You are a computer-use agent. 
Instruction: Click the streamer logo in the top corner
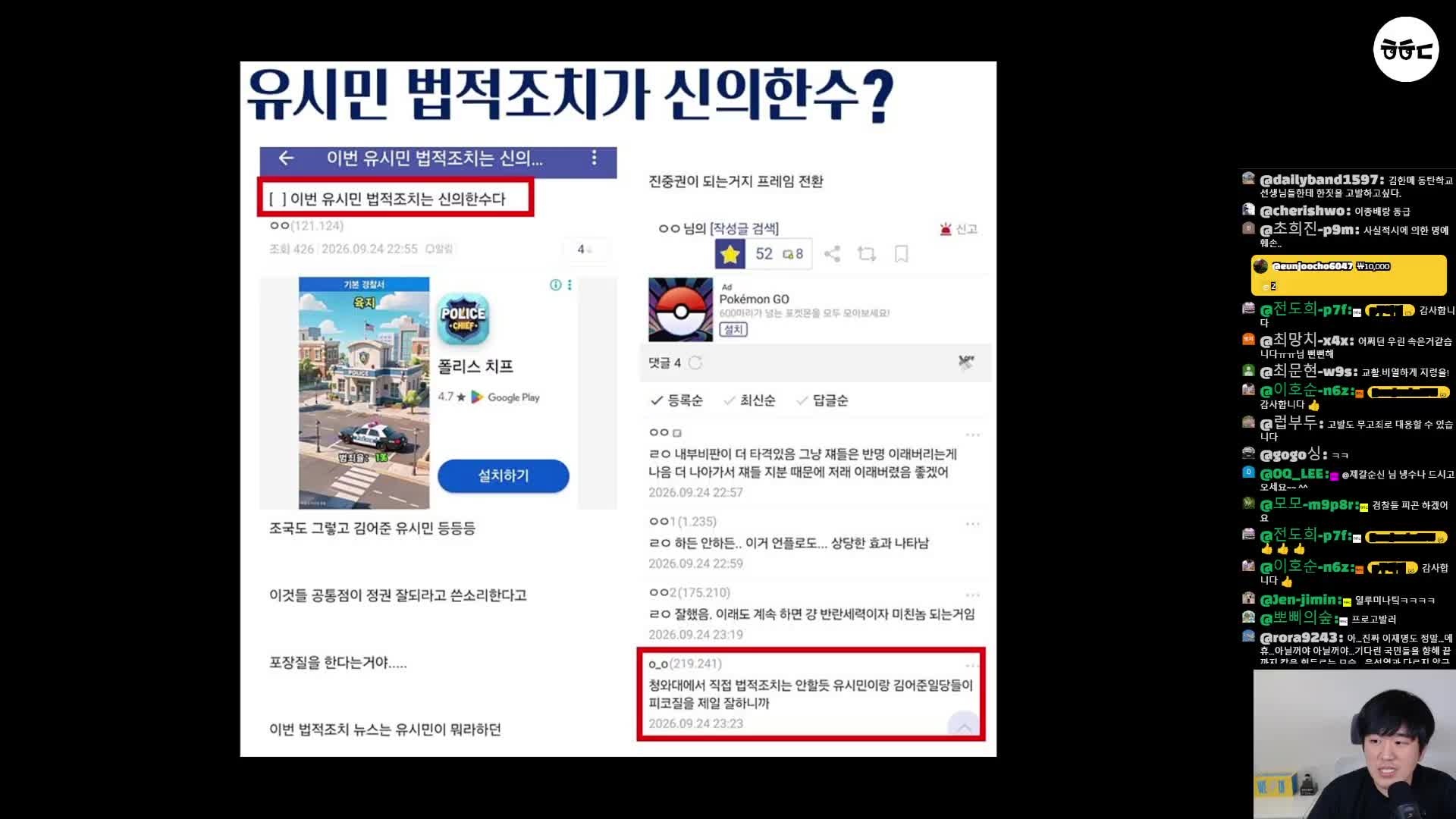(1406, 50)
